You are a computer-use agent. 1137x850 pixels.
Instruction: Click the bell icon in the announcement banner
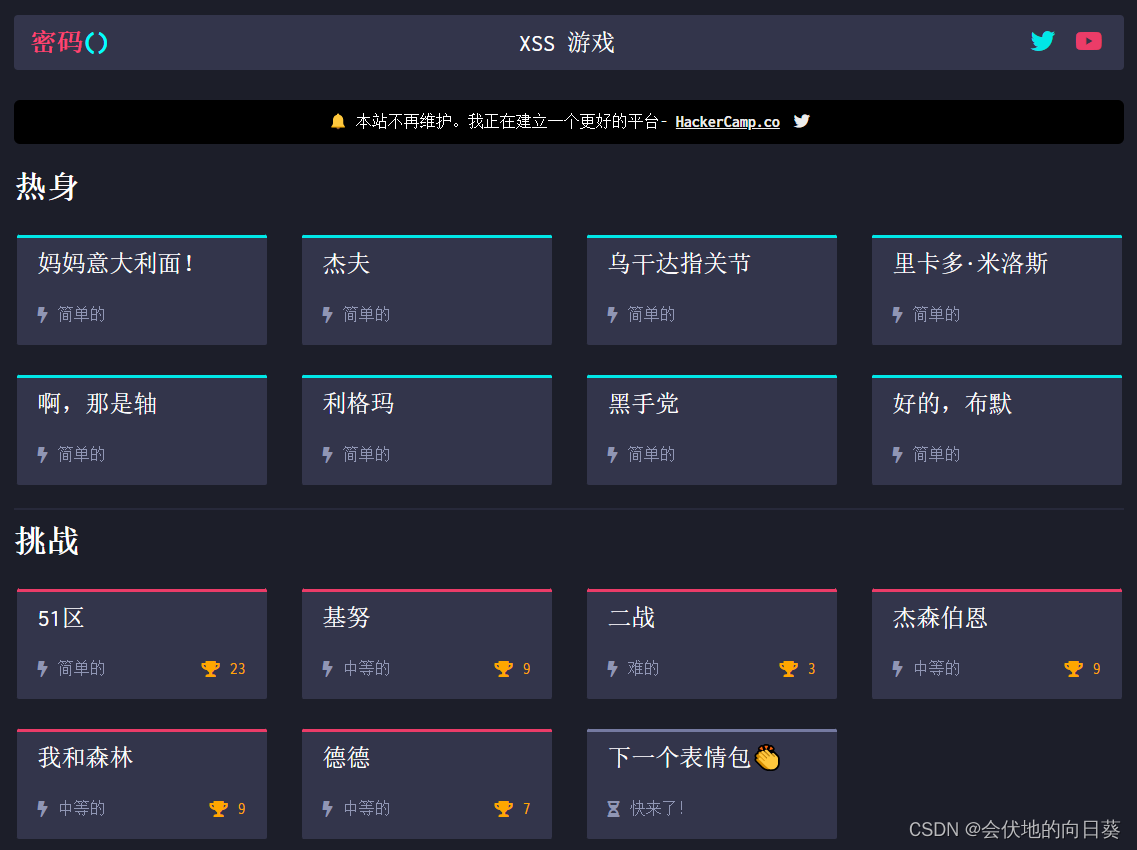(x=338, y=121)
